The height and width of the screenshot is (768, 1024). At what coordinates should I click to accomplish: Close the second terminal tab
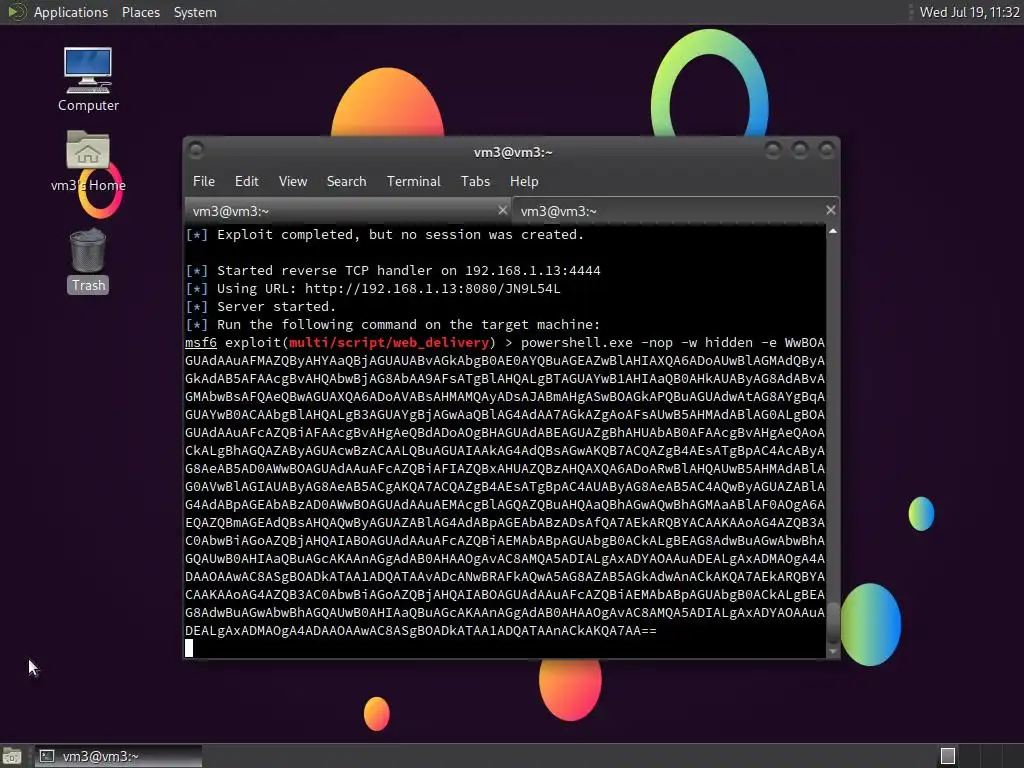click(x=830, y=210)
